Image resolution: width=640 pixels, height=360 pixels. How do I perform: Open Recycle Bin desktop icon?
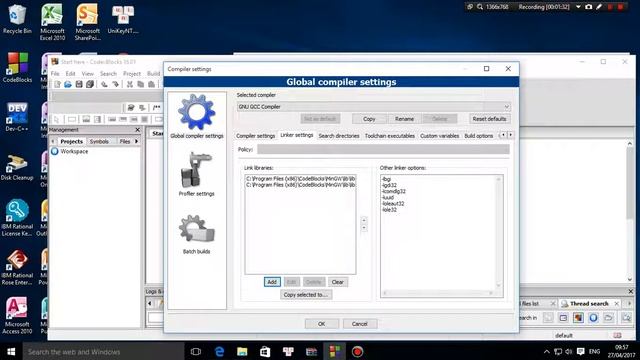pyautogui.click(x=17, y=19)
